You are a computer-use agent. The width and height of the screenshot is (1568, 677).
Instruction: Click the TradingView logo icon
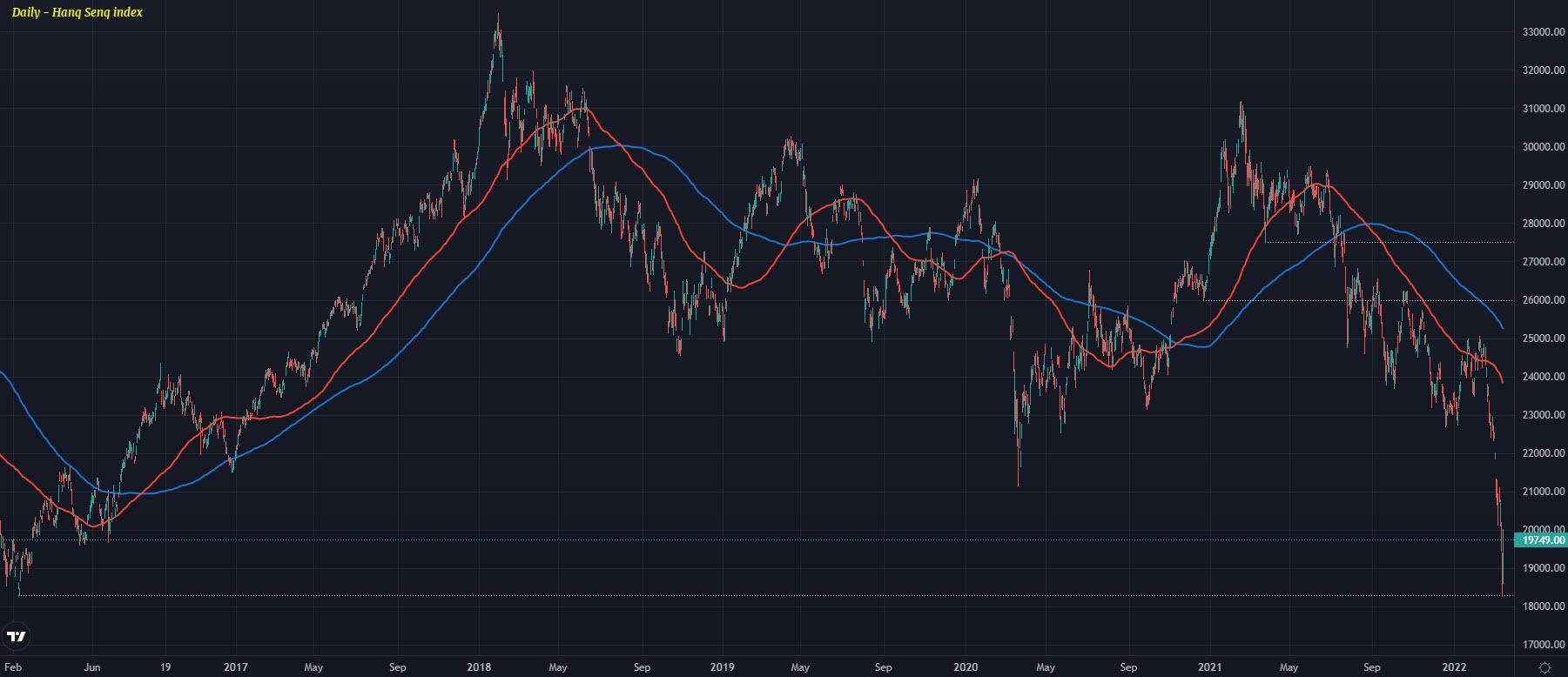17,636
